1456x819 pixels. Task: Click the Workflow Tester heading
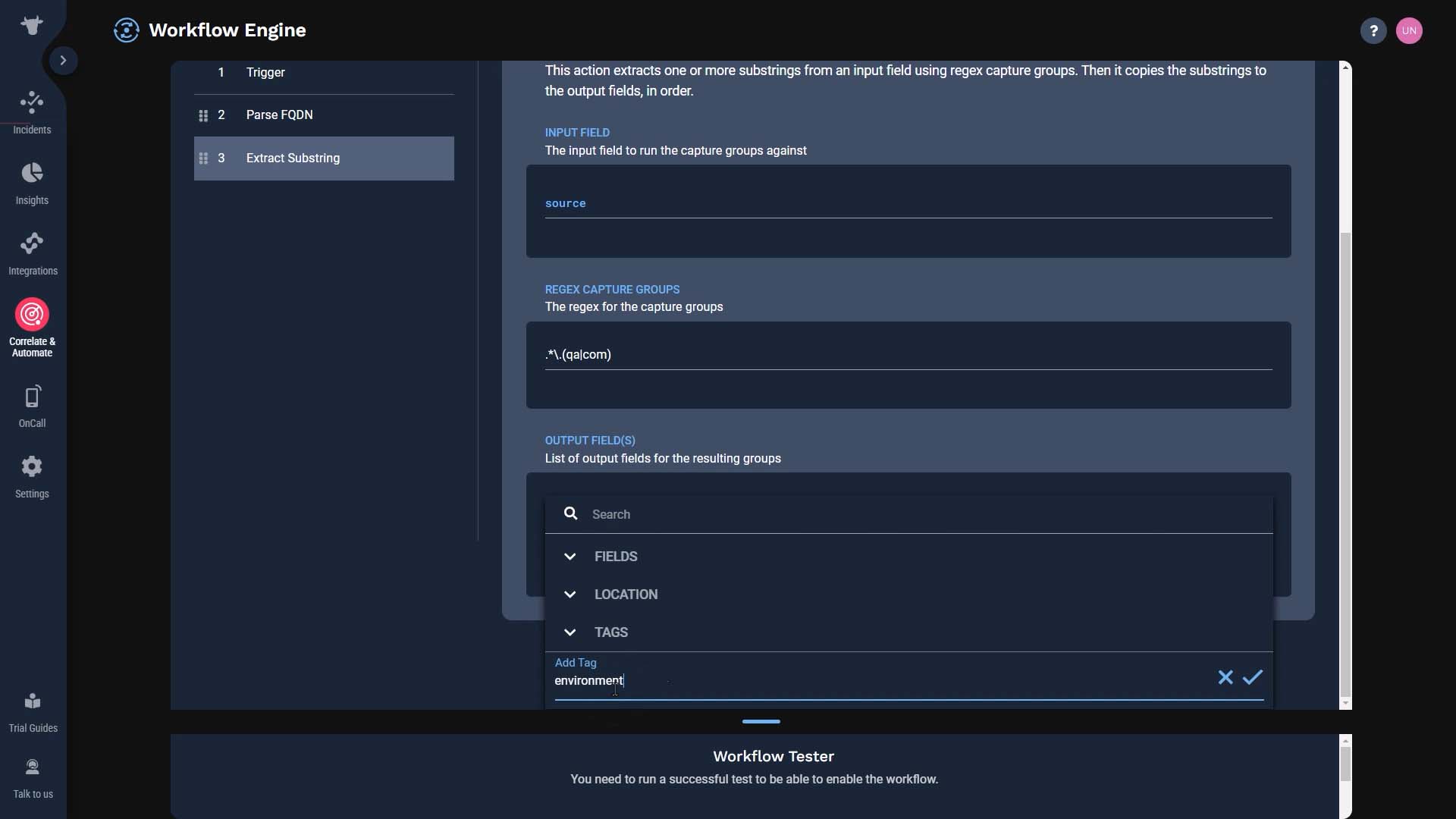pos(773,757)
